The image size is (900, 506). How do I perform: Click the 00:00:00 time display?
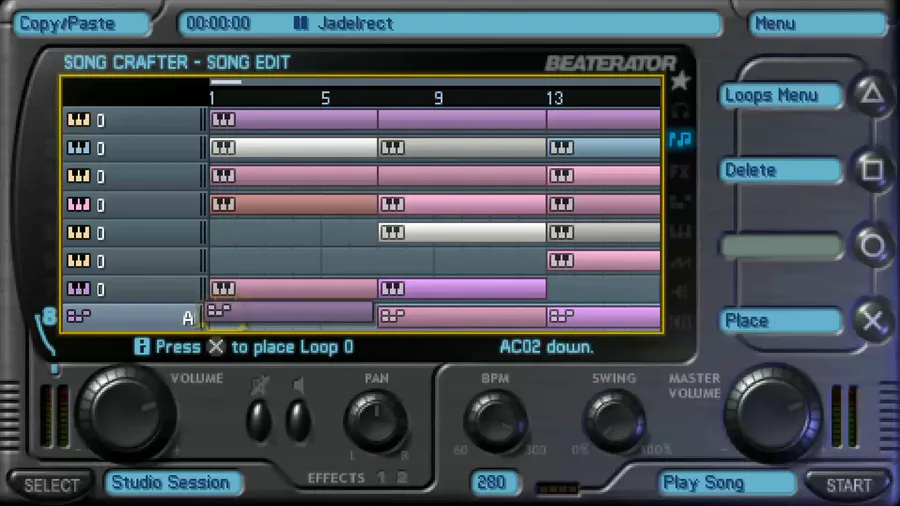coord(219,24)
